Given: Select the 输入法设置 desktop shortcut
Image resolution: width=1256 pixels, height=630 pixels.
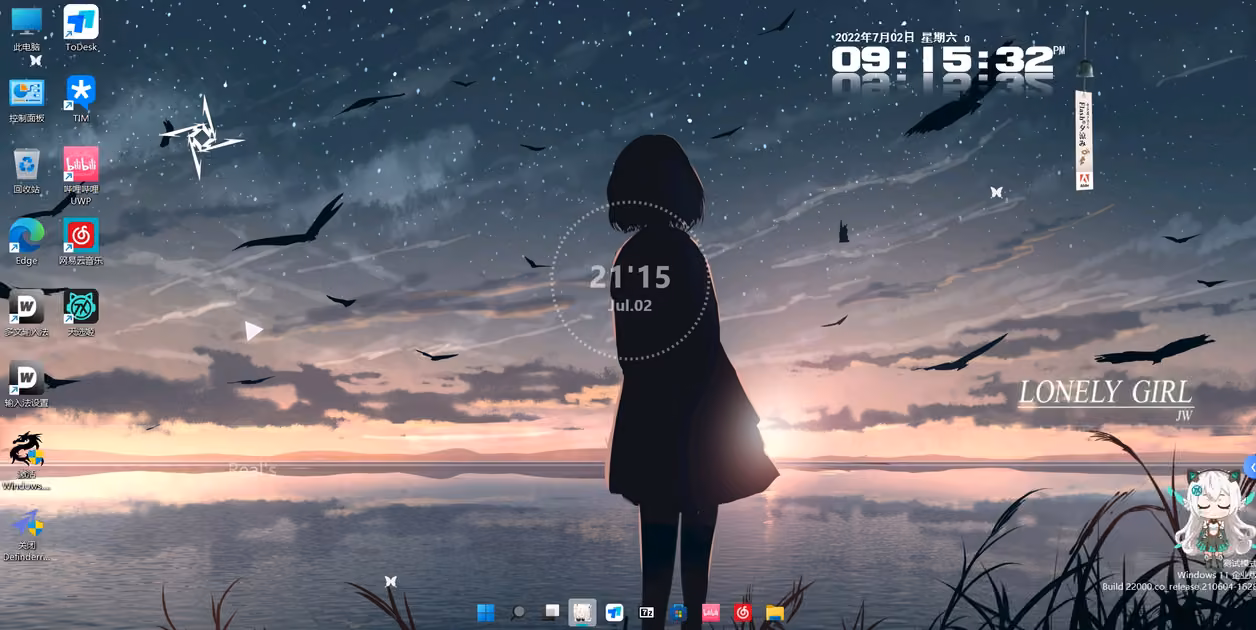Looking at the screenshot, I should [26, 385].
